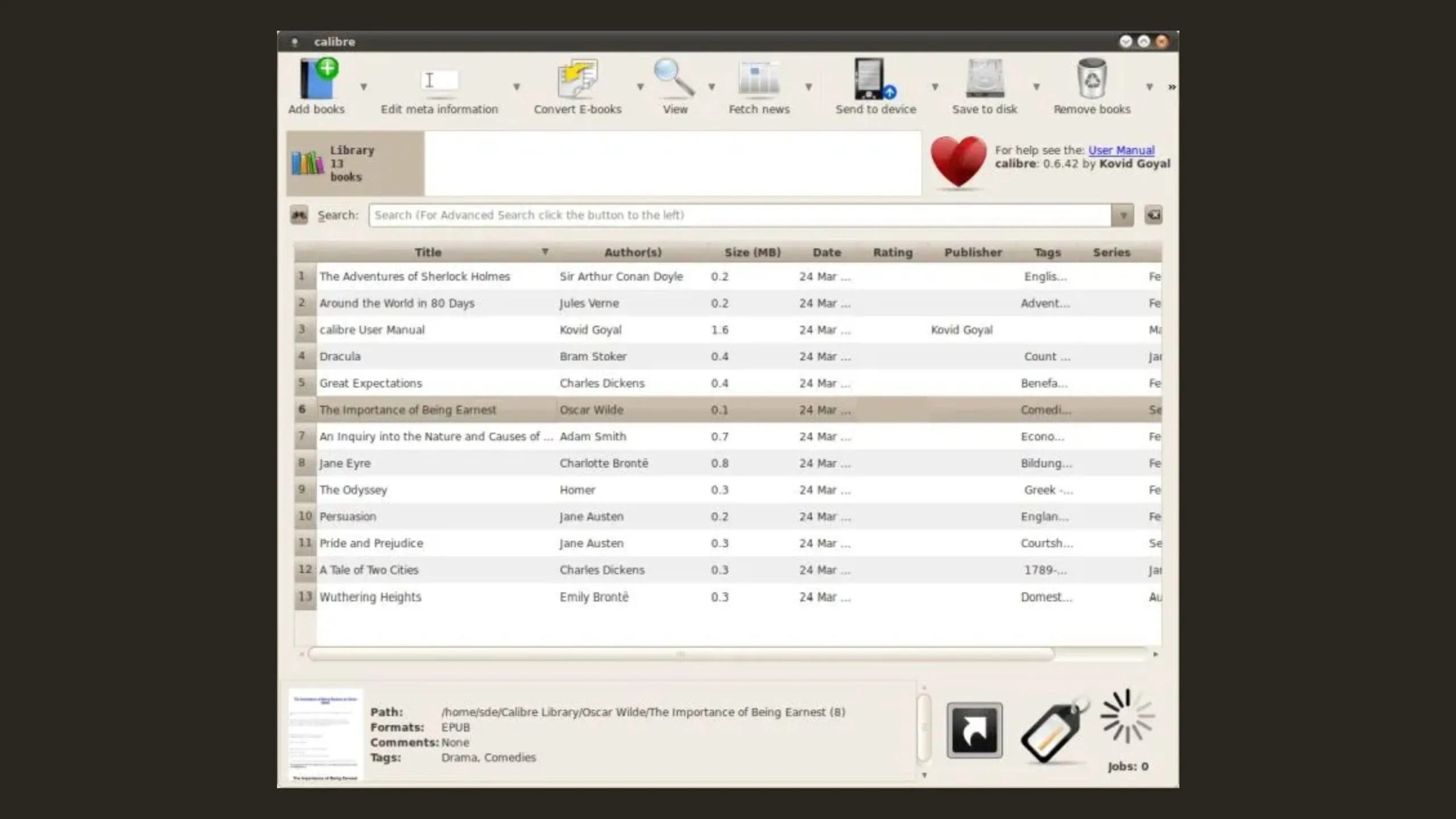Open search history dropdown arrow
The image size is (1456, 819).
pos(1123,216)
